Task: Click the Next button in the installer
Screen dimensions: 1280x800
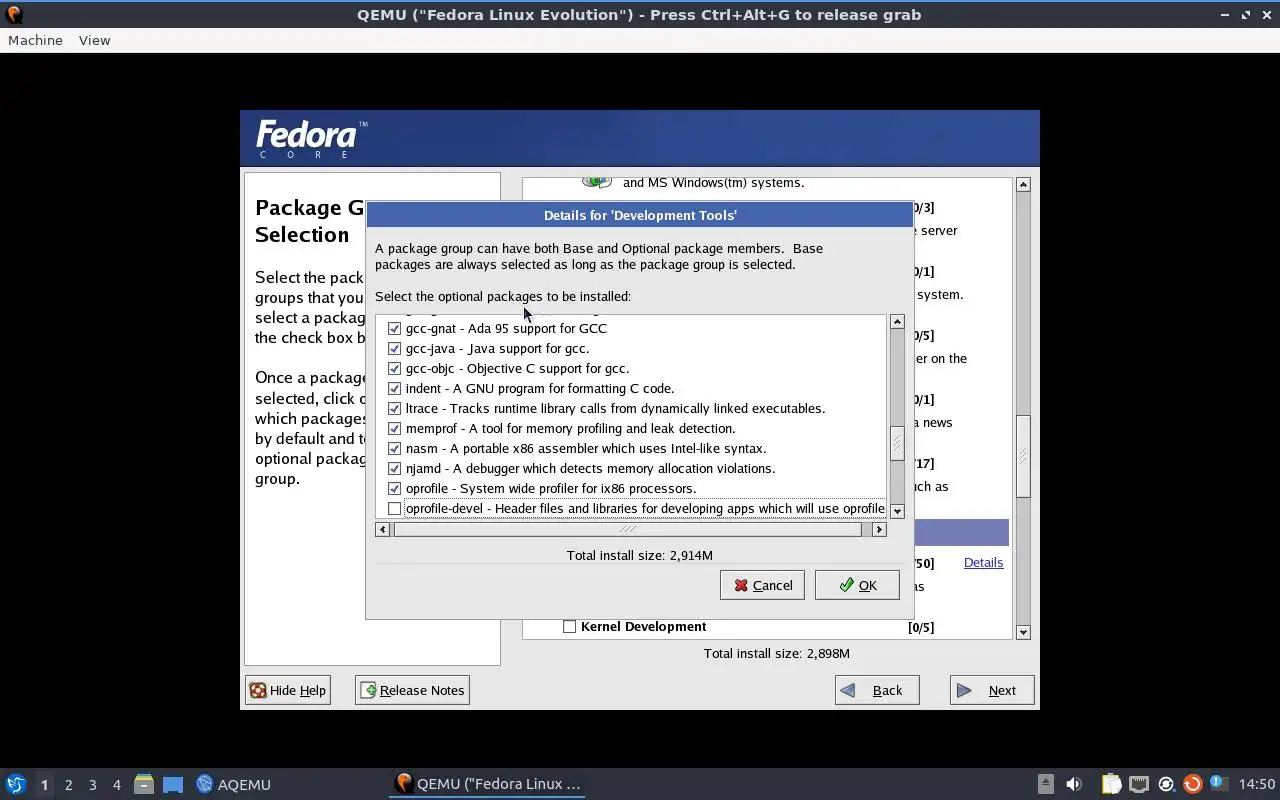Action: pos(992,690)
